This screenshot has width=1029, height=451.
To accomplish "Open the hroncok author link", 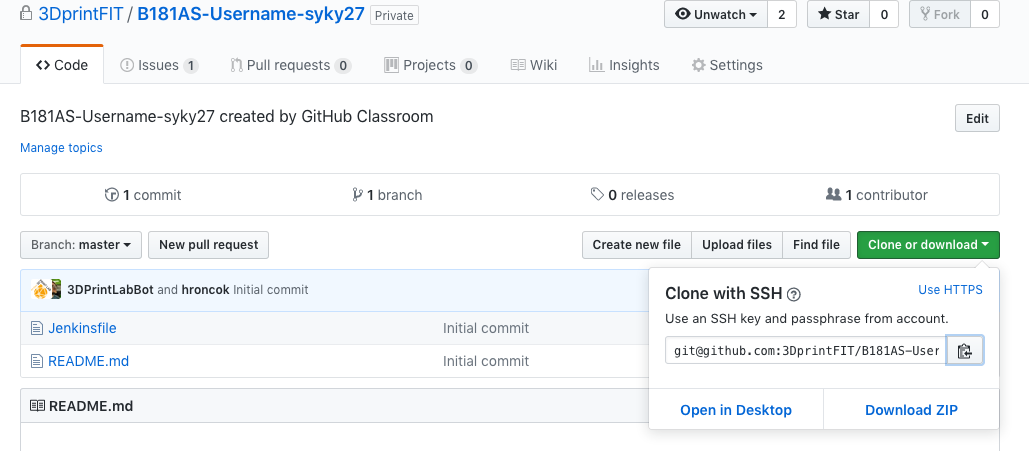I will point(205,290).
